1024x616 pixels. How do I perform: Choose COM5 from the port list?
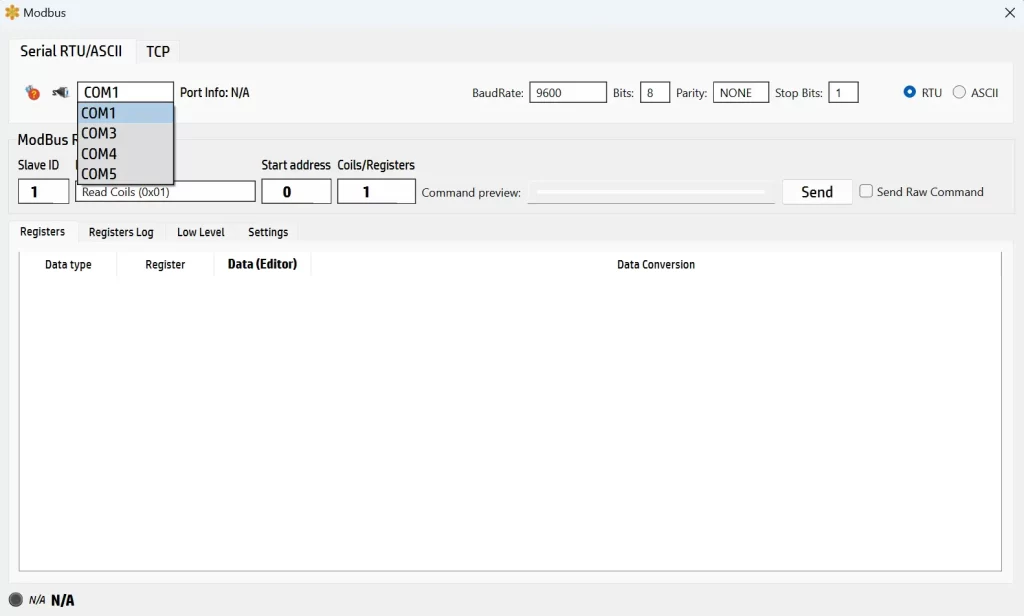pos(125,174)
